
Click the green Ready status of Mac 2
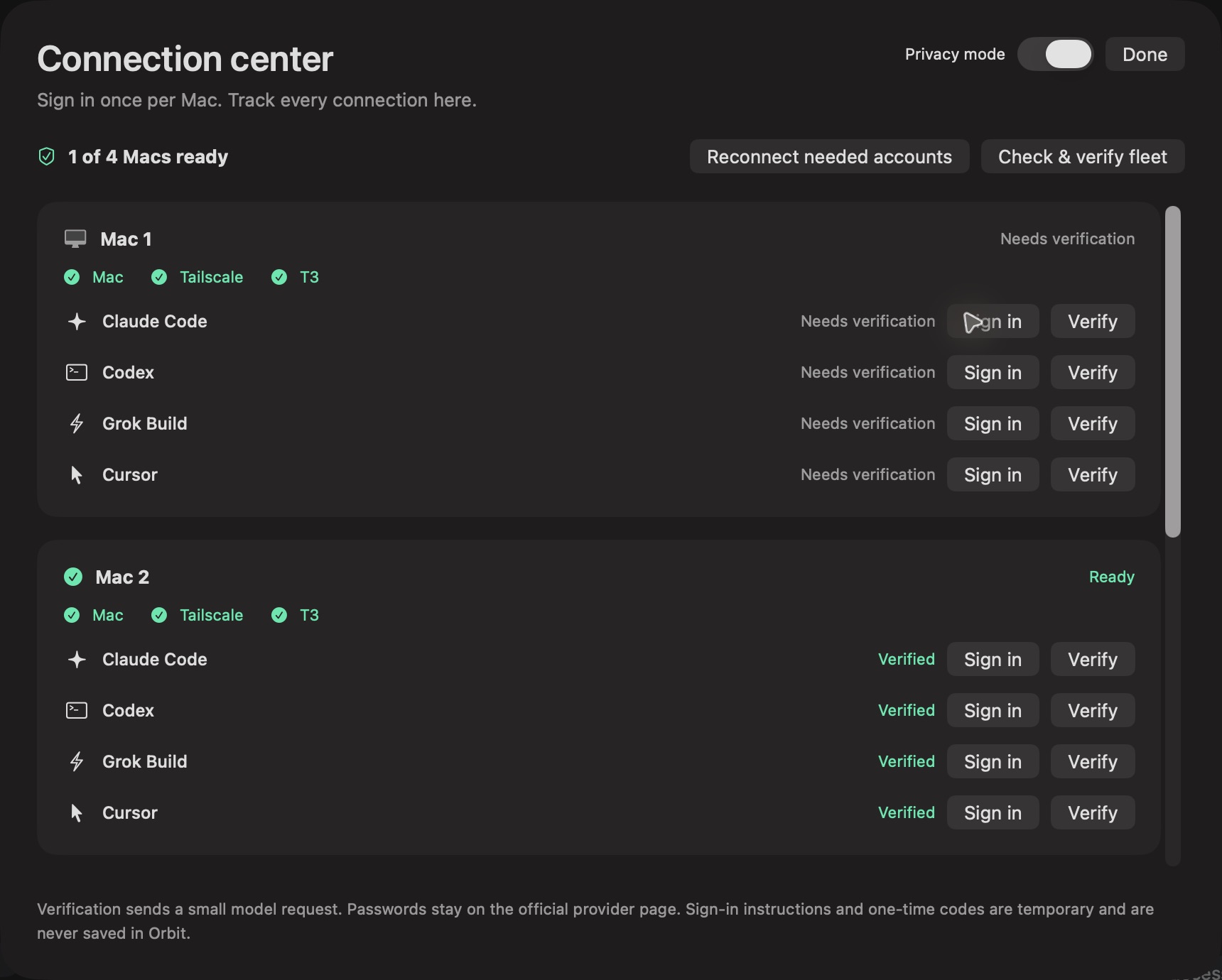tap(1111, 577)
